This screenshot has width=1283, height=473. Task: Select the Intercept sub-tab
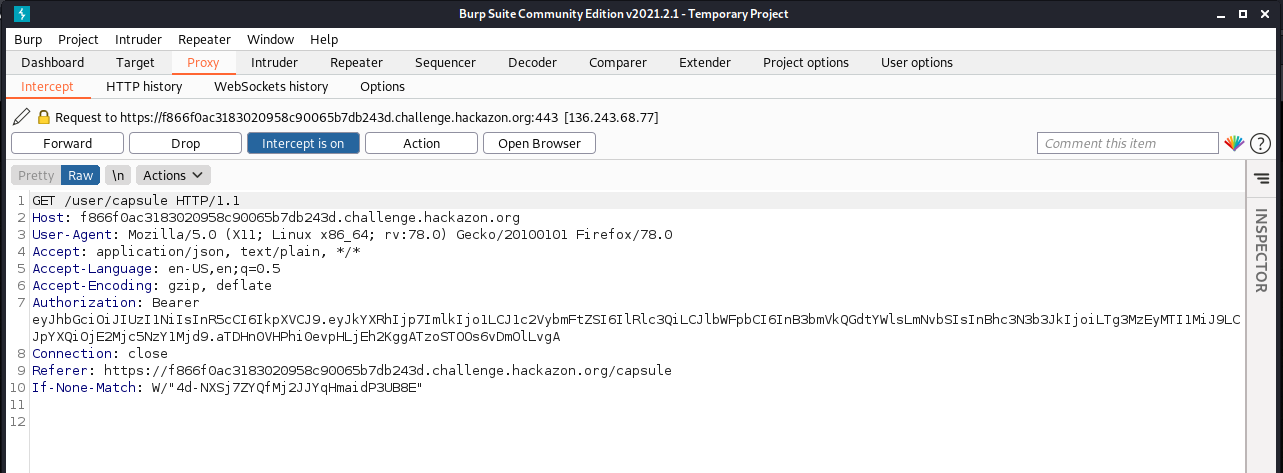47,87
